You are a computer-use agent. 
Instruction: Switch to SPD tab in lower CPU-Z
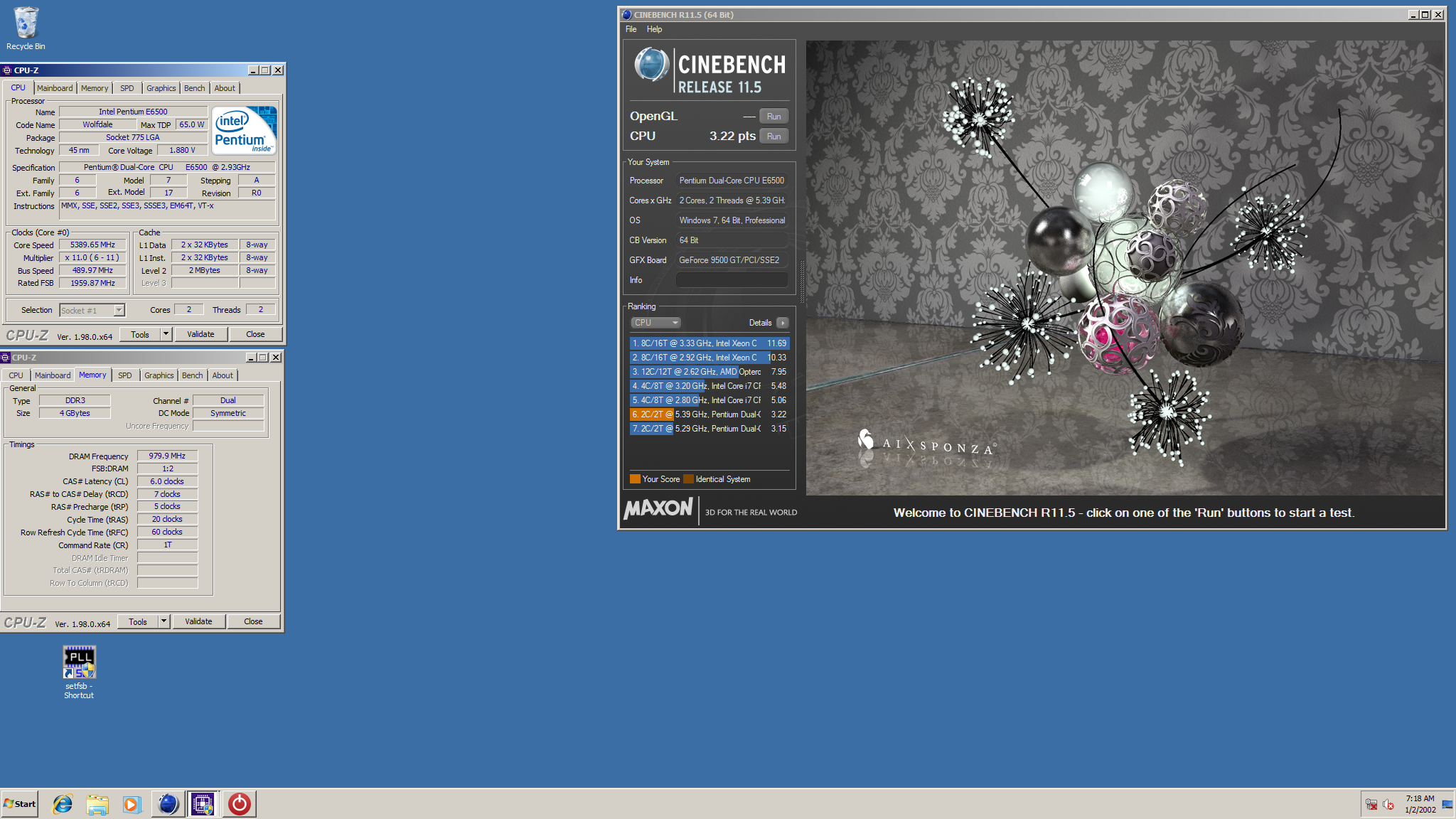pos(124,375)
